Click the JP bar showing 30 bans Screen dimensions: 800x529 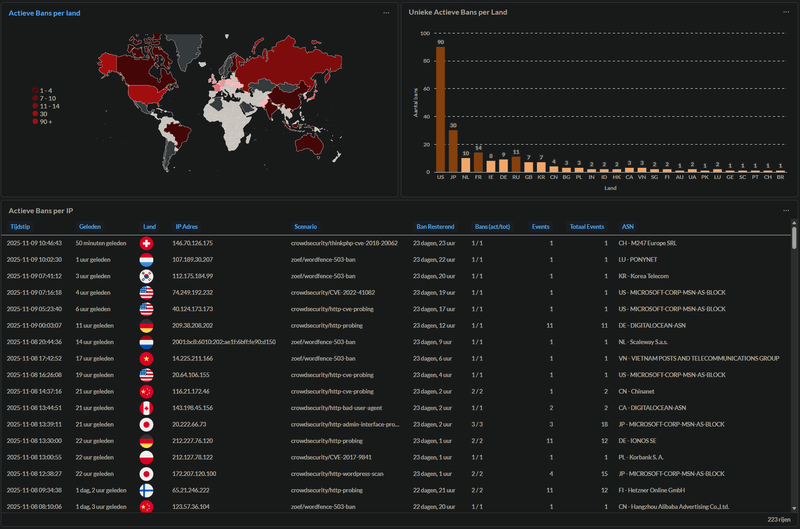453,151
